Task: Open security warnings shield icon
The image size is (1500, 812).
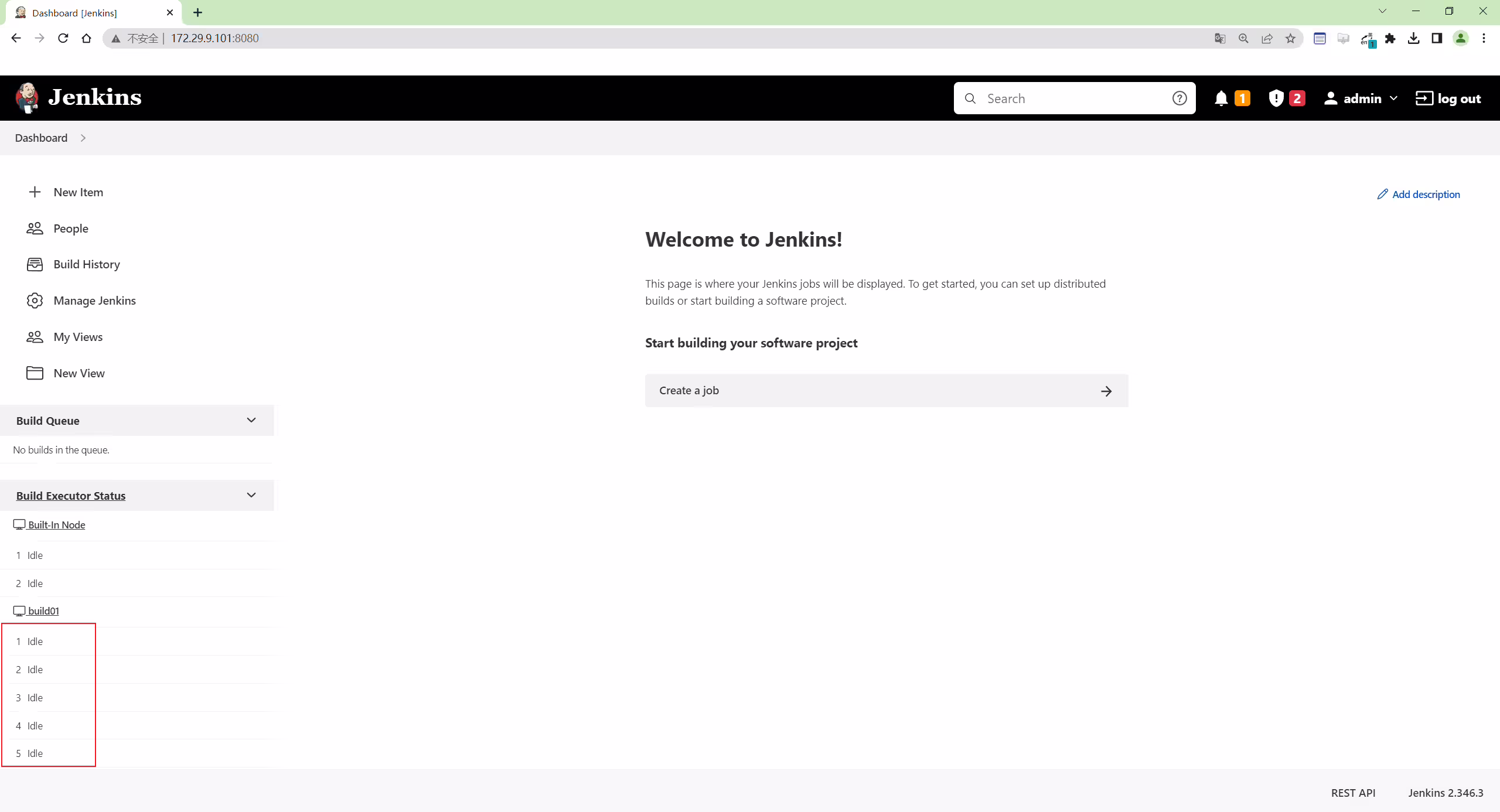Action: coord(1276,98)
